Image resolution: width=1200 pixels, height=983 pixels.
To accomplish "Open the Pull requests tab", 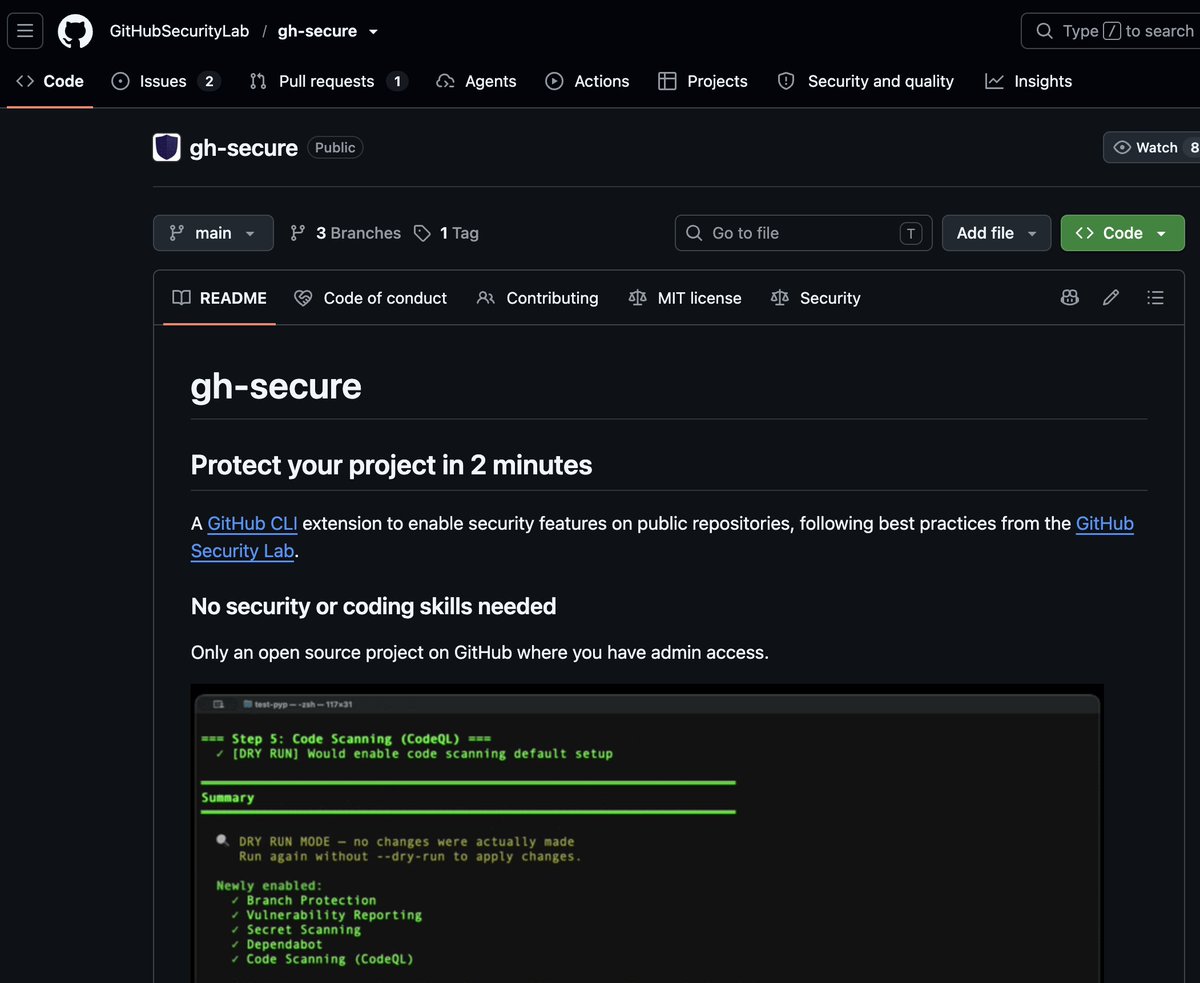I will click(328, 81).
